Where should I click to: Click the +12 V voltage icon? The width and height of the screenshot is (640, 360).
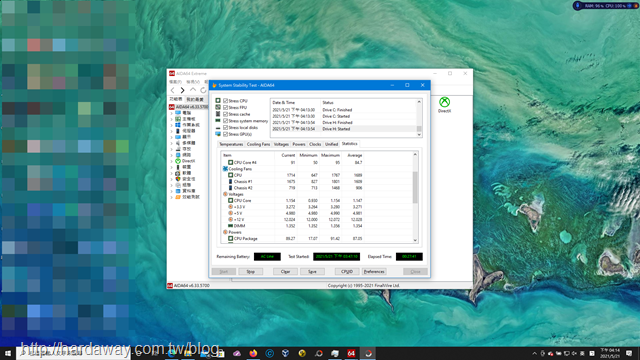click(x=231, y=220)
